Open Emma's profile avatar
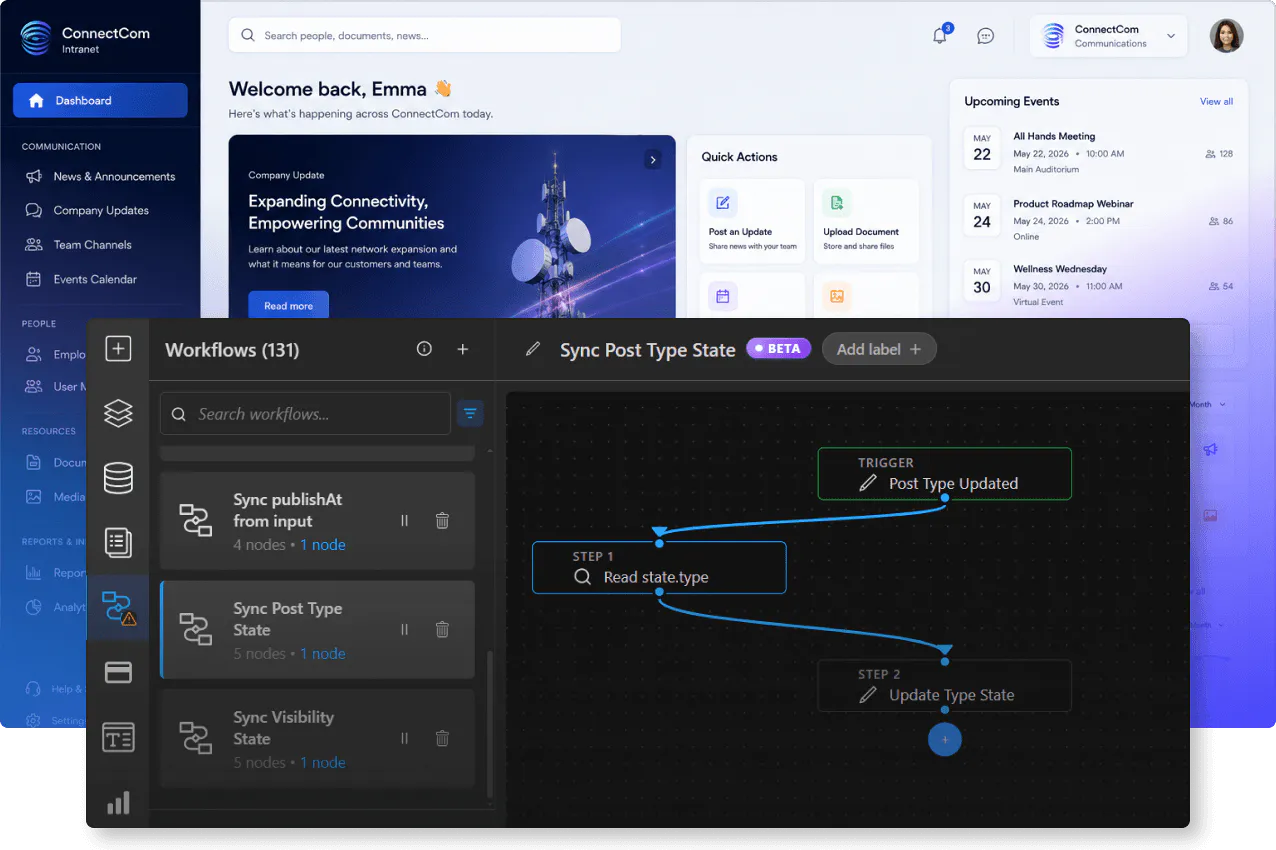1276x850 pixels. pyautogui.click(x=1227, y=36)
